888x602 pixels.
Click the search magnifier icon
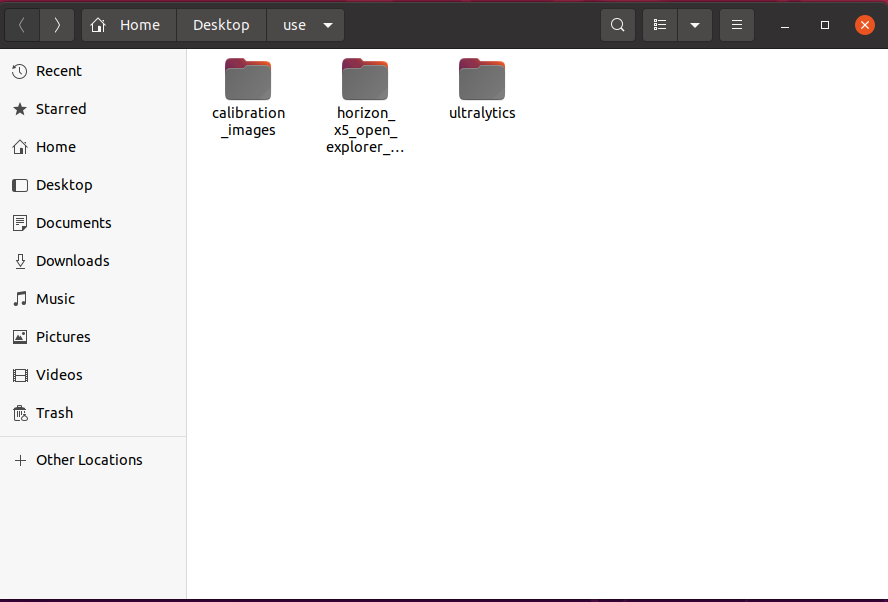pos(618,25)
